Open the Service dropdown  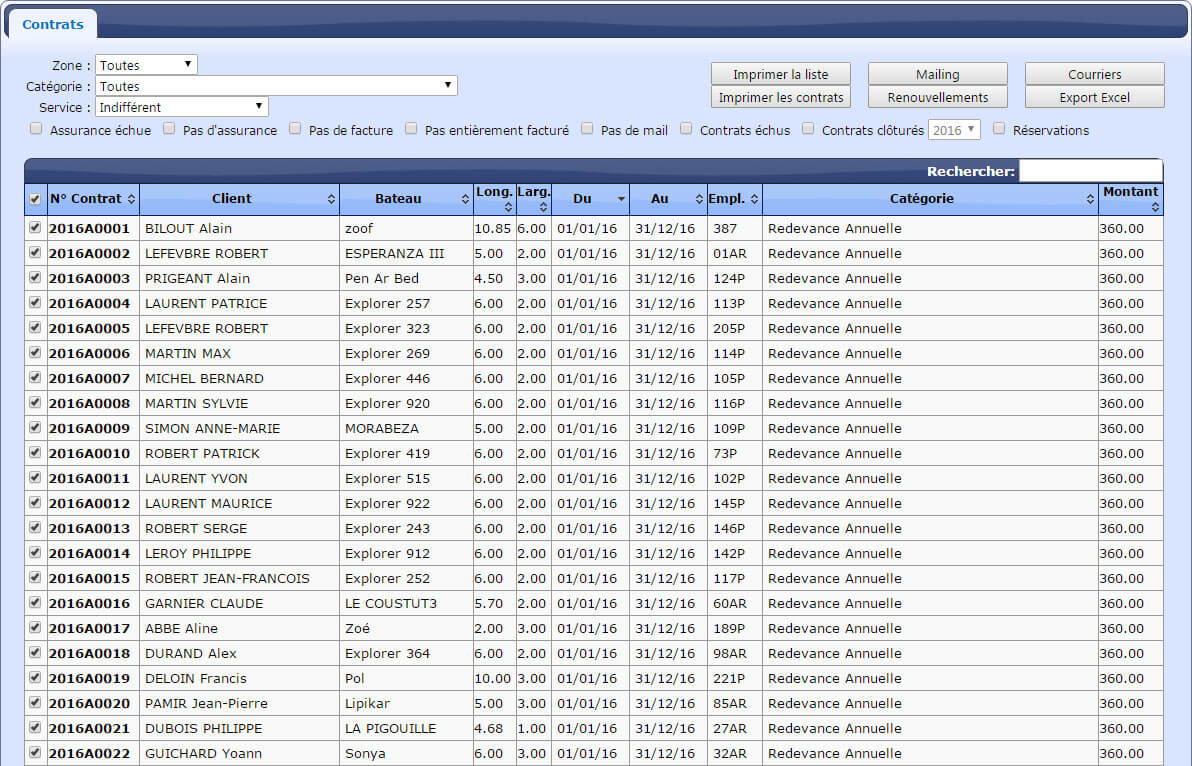pyautogui.click(x=182, y=106)
